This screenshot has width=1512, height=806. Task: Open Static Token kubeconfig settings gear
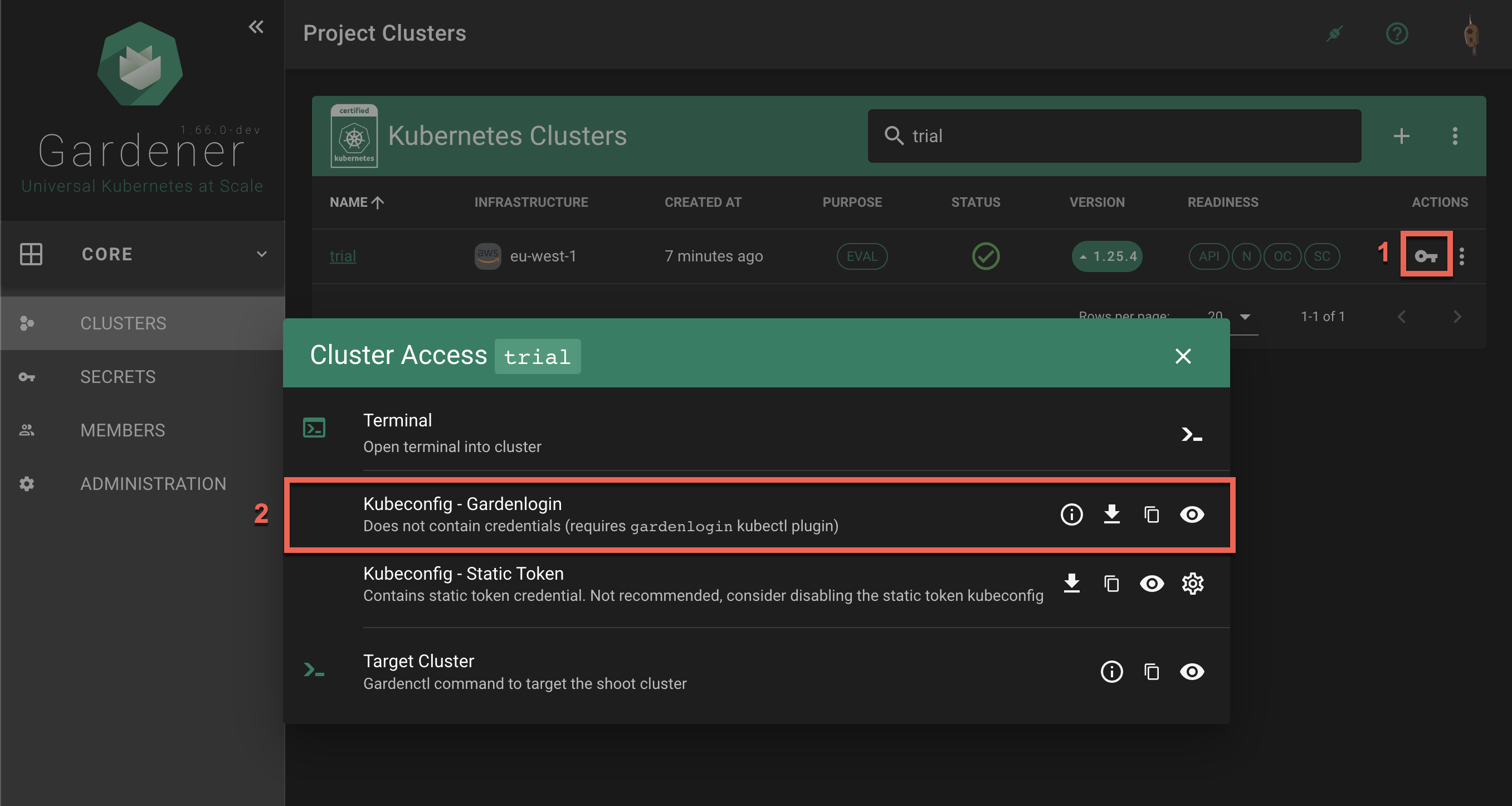click(1192, 584)
